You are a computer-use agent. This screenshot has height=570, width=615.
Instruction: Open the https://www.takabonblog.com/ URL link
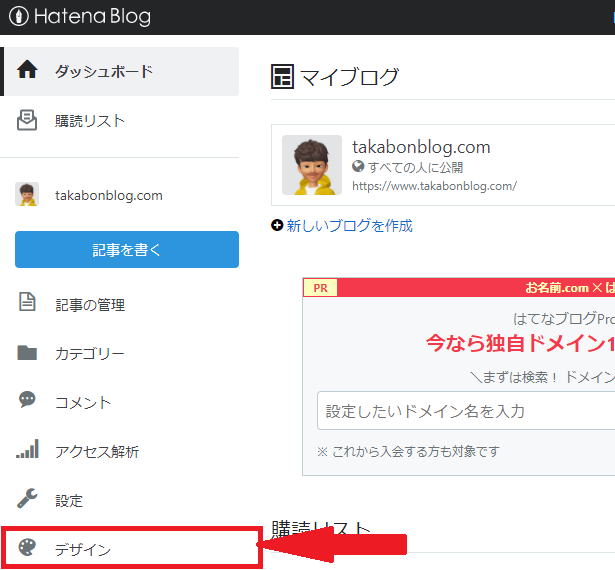click(x=435, y=186)
